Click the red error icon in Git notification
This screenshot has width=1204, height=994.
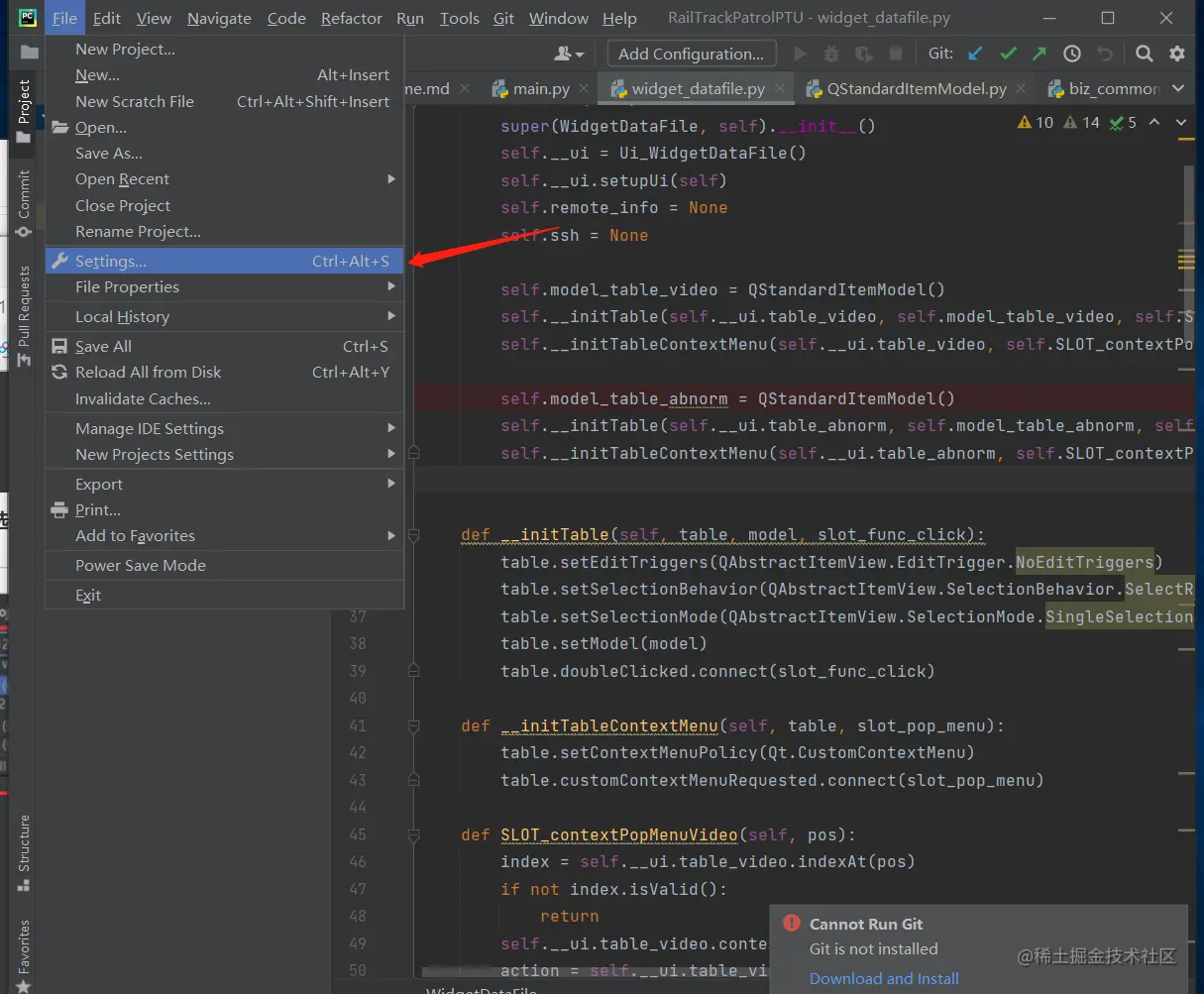791,923
